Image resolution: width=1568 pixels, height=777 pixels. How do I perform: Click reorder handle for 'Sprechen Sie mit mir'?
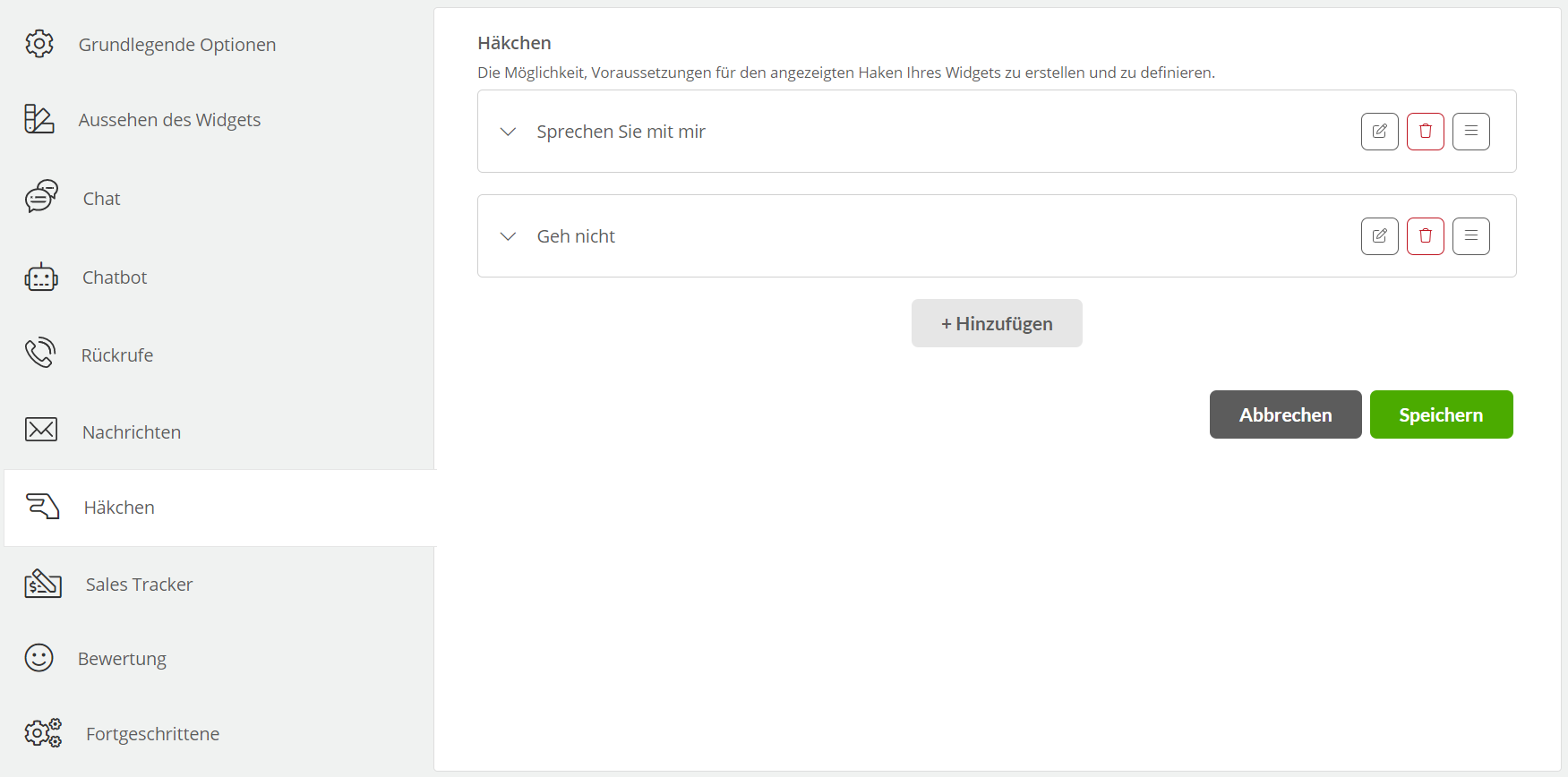[x=1471, y=132]
